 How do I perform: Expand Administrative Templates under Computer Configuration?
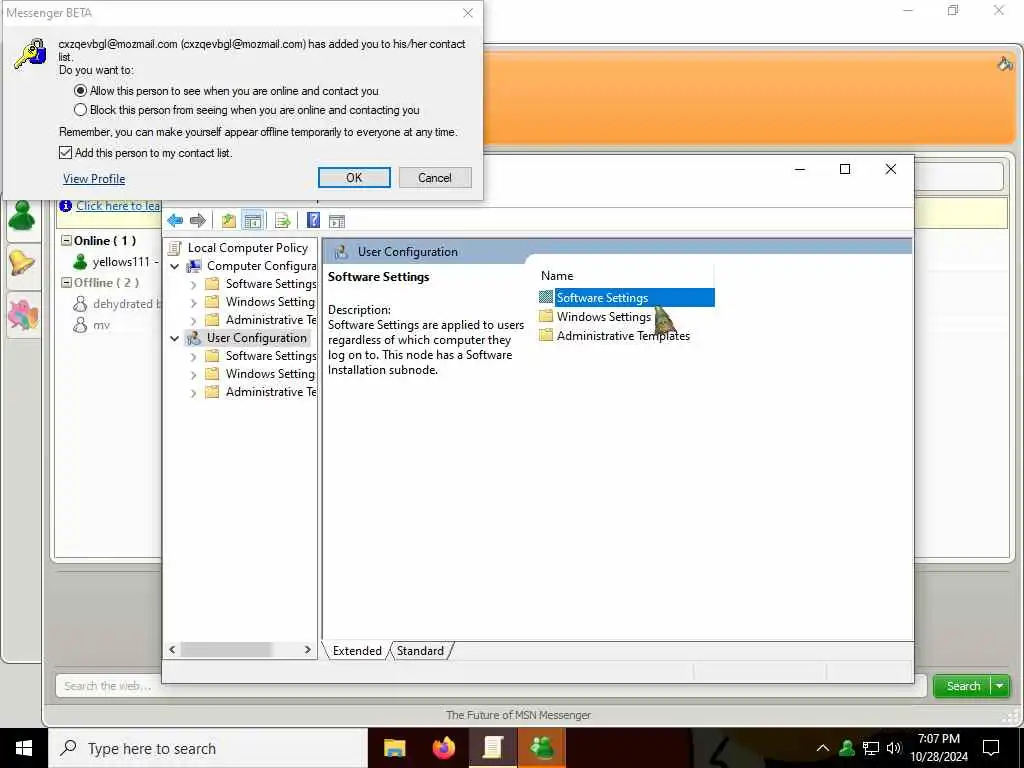pyautogui.click(x=193, y=321)
